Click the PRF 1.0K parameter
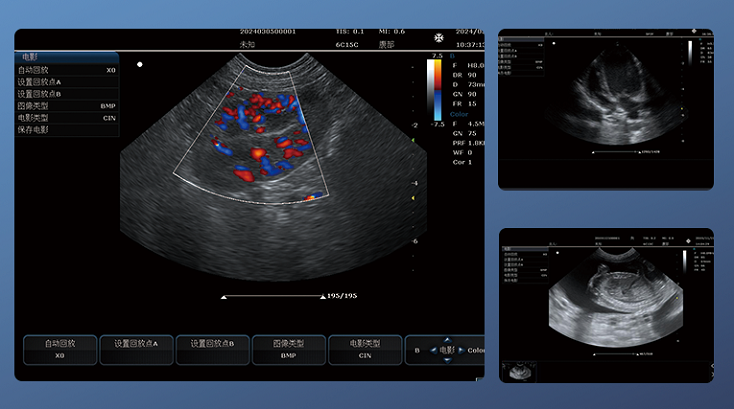 point(468,143)
